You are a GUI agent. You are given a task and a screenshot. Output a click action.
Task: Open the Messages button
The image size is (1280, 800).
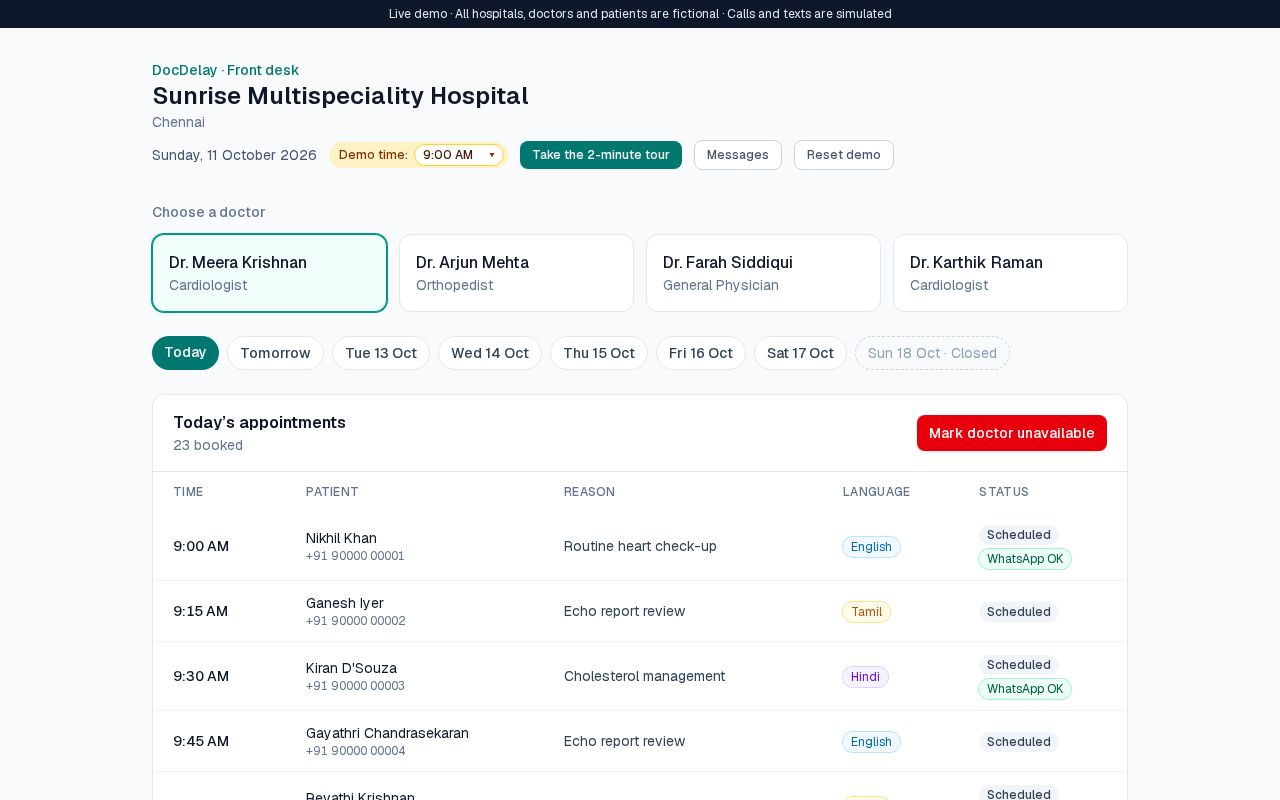[738, 155]
